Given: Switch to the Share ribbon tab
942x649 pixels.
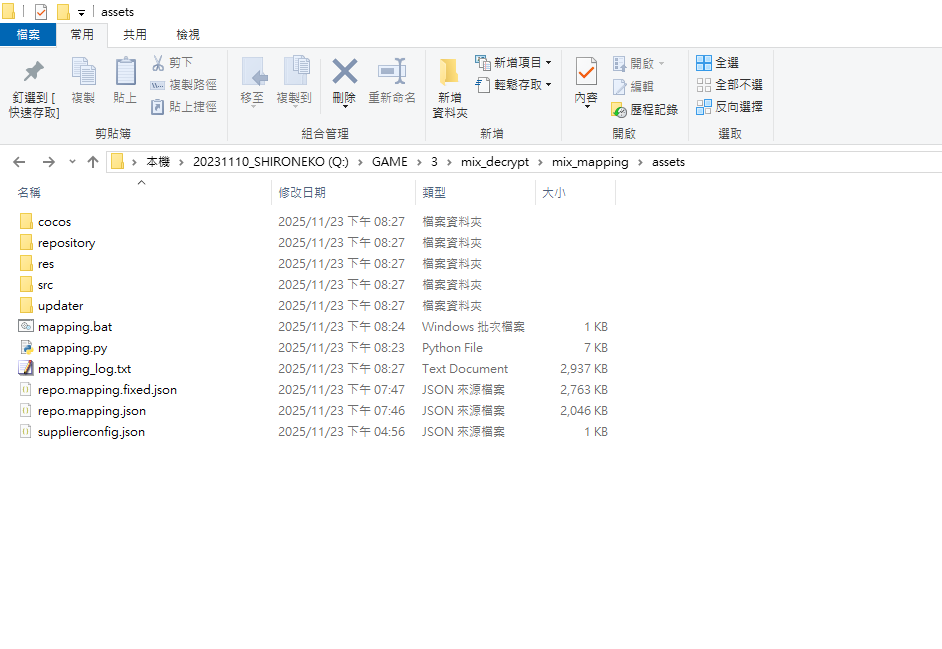Looking at the screenshot, I should 135,35.
